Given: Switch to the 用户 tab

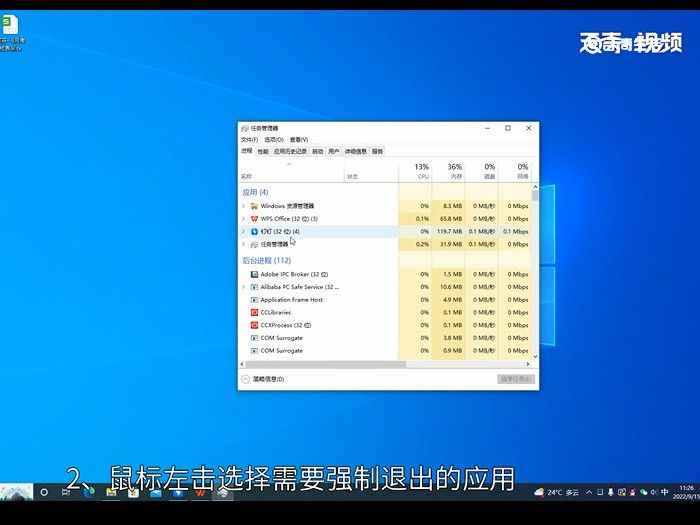Looking at the screenshot, I should (334, 151).
